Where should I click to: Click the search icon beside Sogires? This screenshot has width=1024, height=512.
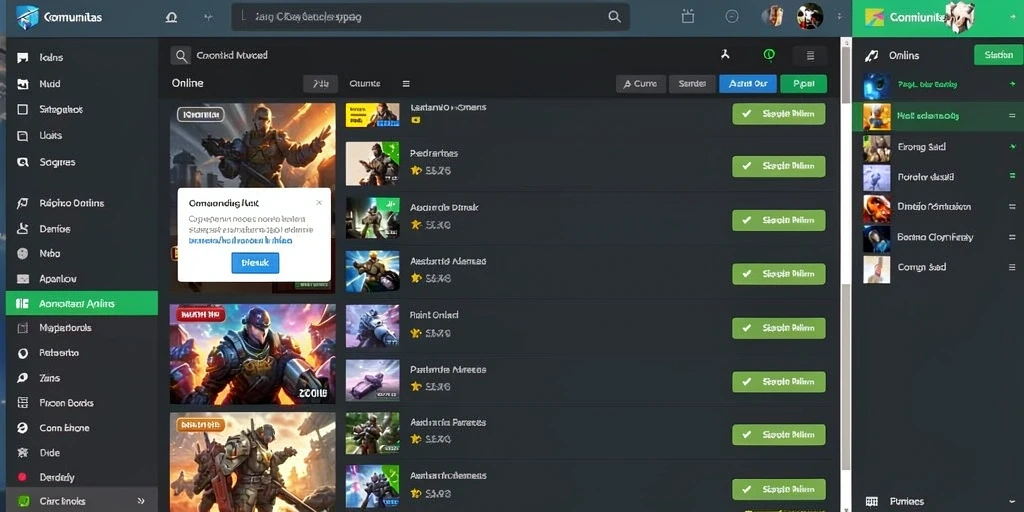[23, 162]
